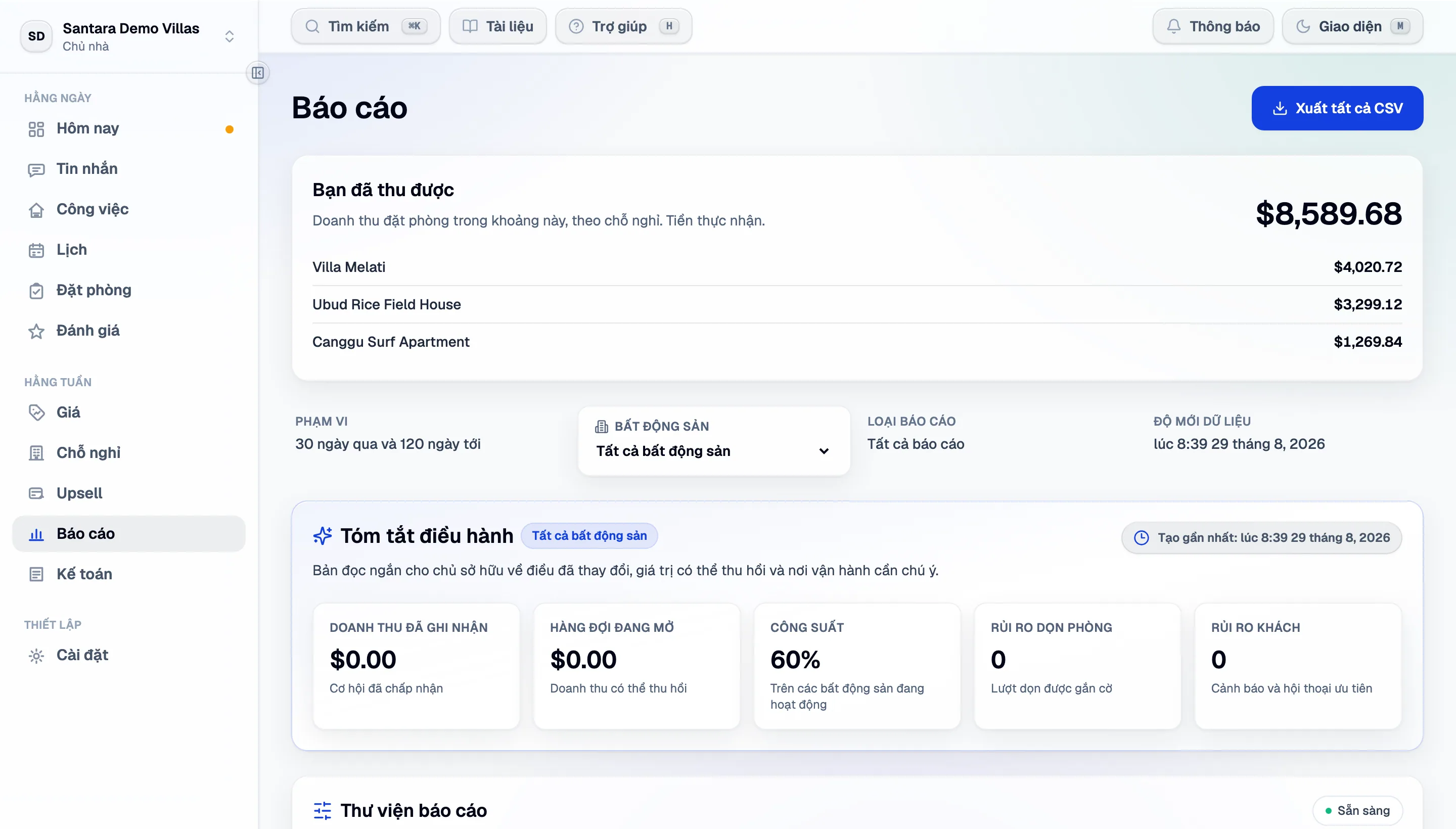Click the $8,589.68 total amount
Screen dimensions: 1456x829
click(1329, 213)
